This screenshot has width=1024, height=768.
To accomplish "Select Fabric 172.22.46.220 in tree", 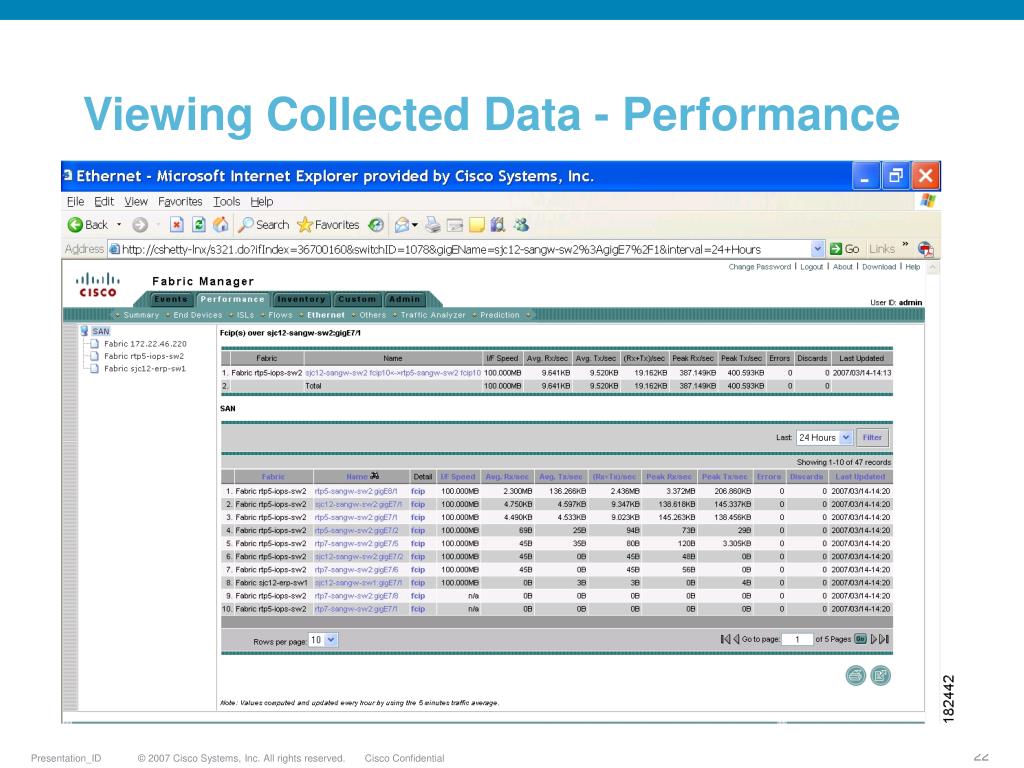I will pyautogui.click(x=145, y=344).
